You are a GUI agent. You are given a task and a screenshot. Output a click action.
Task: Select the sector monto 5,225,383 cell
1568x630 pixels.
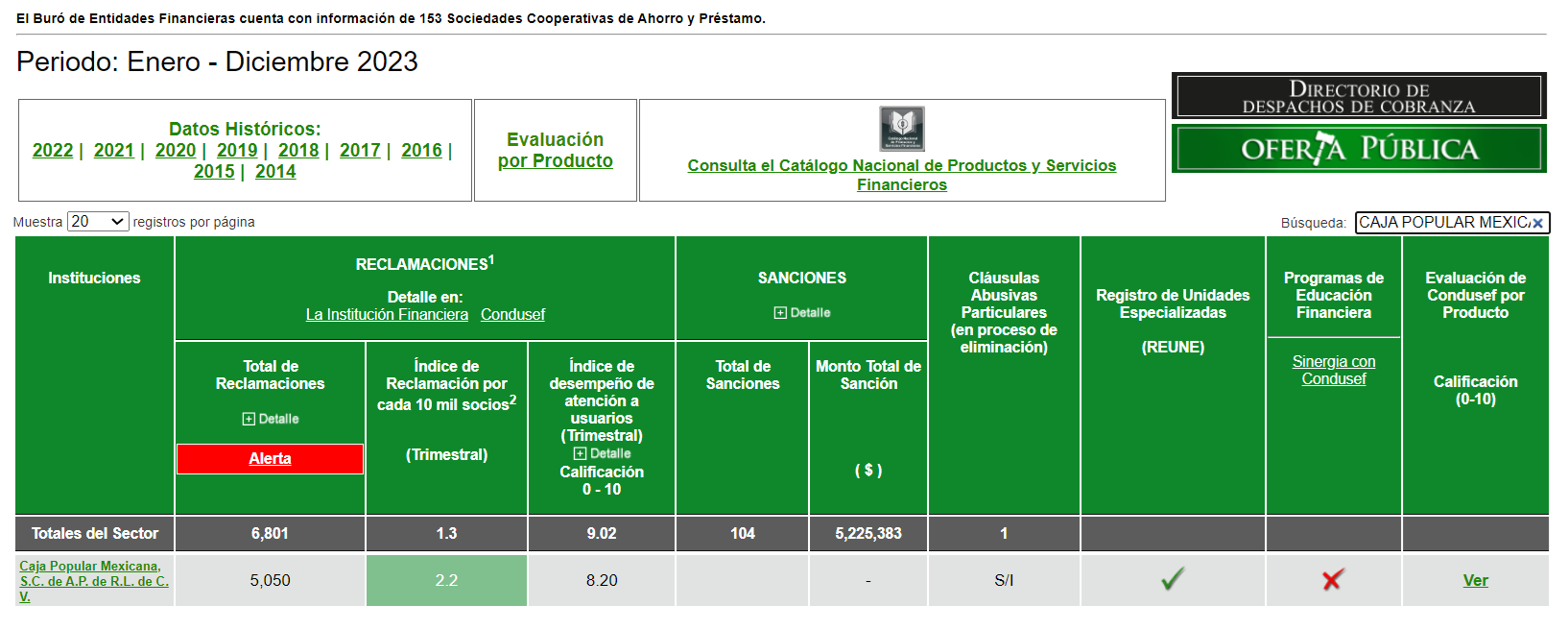[x=868, y=534]
